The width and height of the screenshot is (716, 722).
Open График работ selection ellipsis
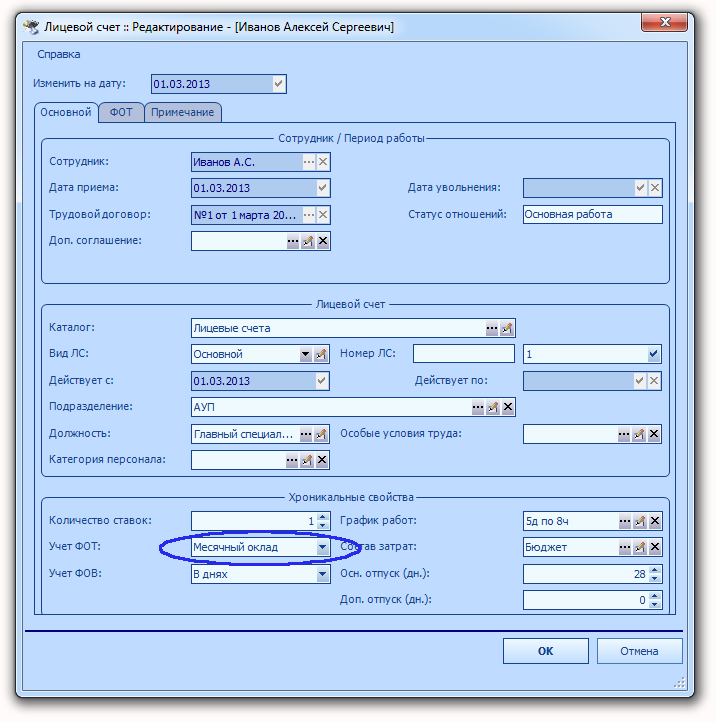(x=624, y=521)
